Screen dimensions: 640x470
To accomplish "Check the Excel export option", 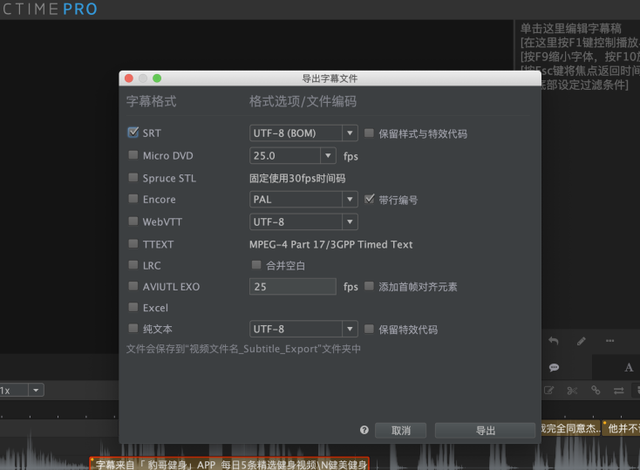I will [133, 307].
